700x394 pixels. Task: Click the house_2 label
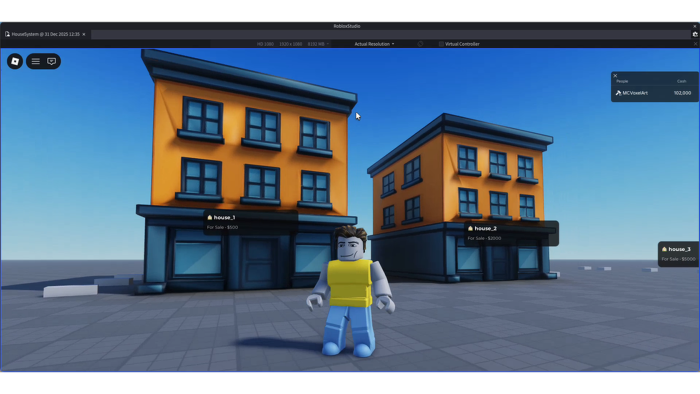point(485,228)
